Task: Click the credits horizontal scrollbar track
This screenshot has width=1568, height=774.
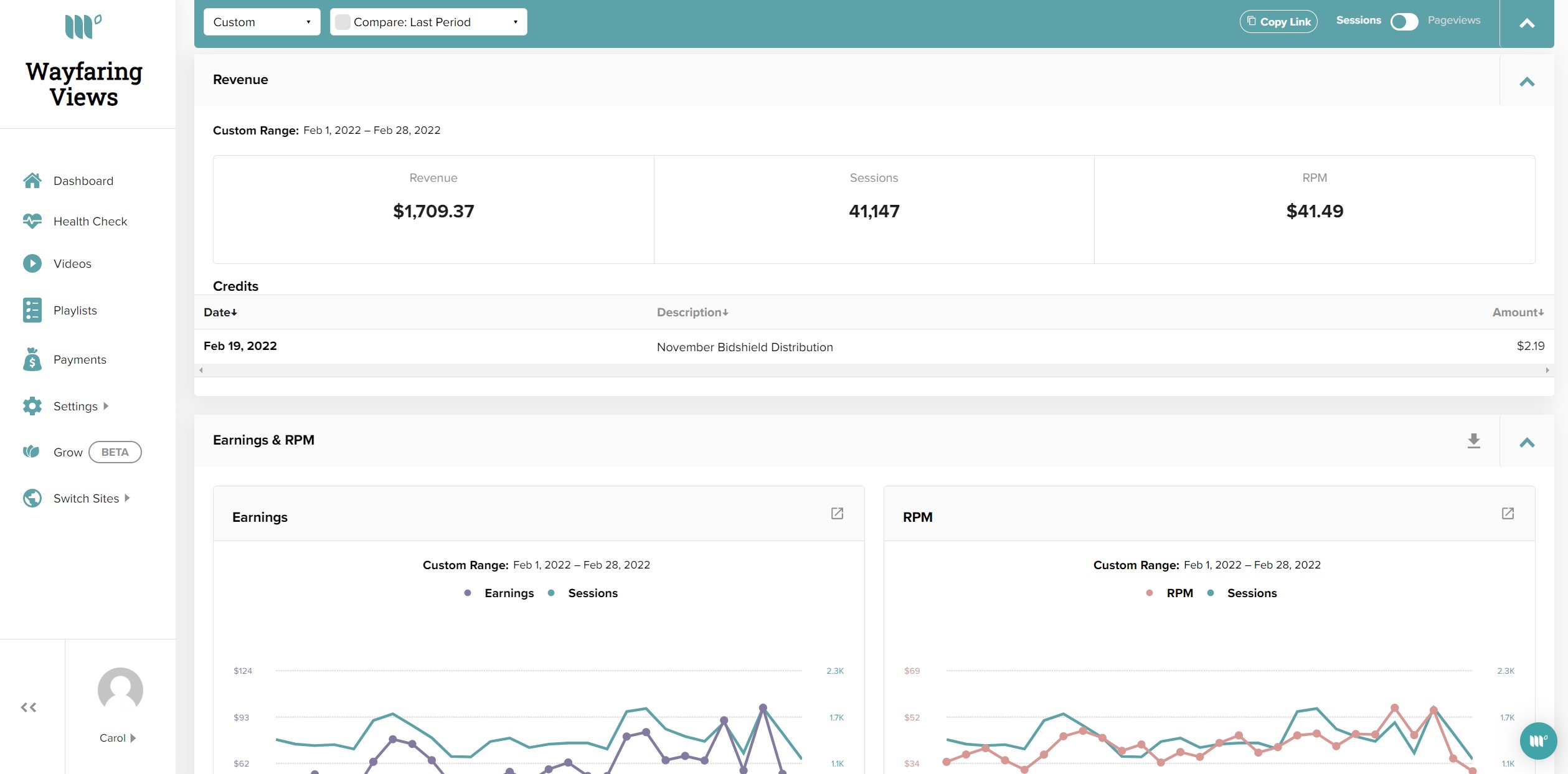Action: [874, 370]
